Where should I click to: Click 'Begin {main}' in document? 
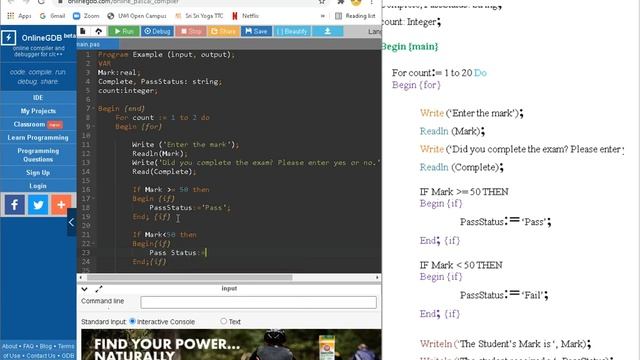click(410, 47)
